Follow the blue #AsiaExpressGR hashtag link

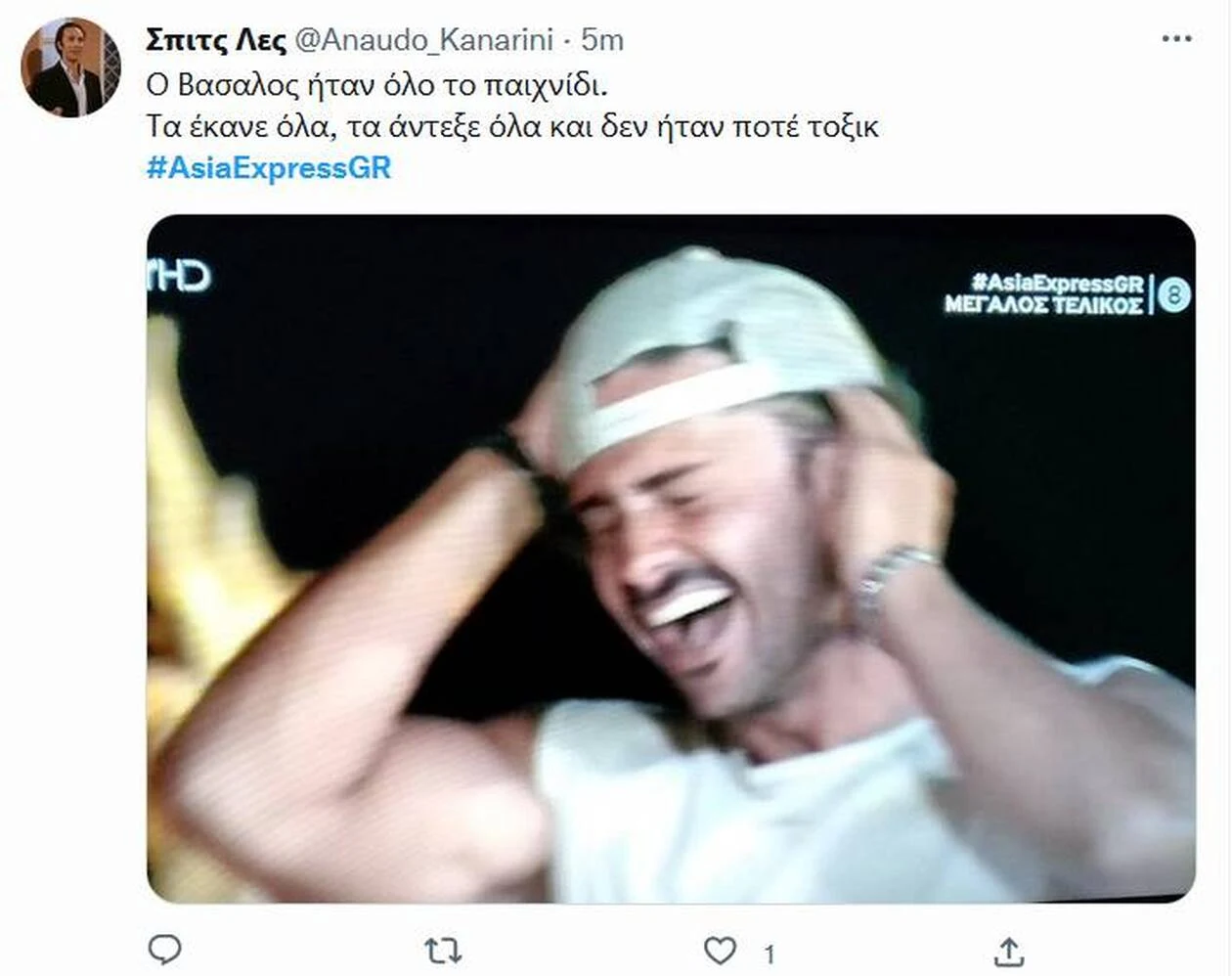pos(269,167)
